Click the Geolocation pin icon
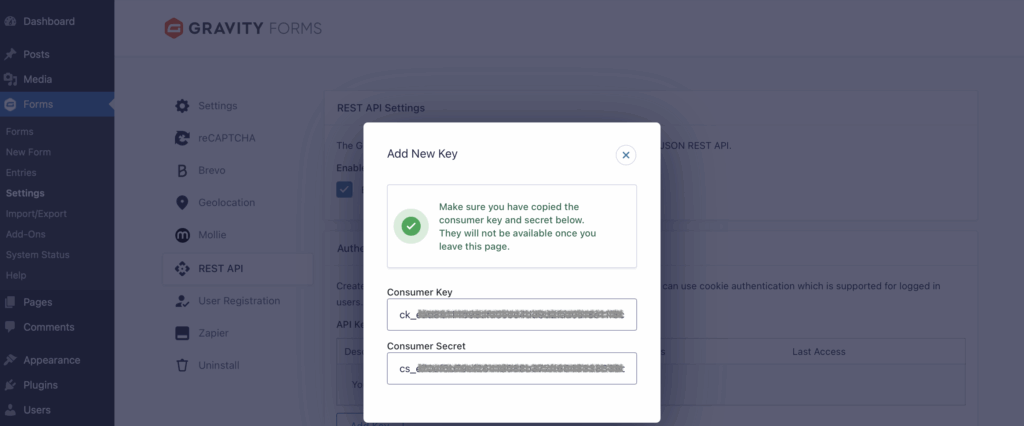 coord(182,203)
